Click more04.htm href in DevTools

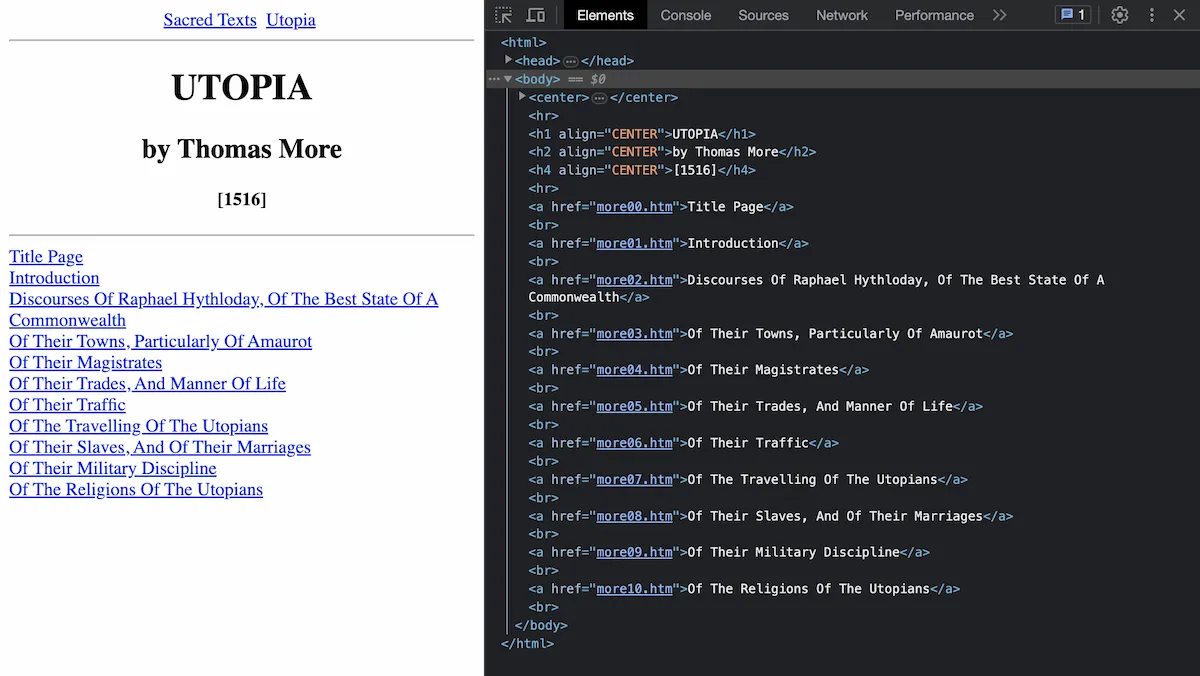point(634,370)
